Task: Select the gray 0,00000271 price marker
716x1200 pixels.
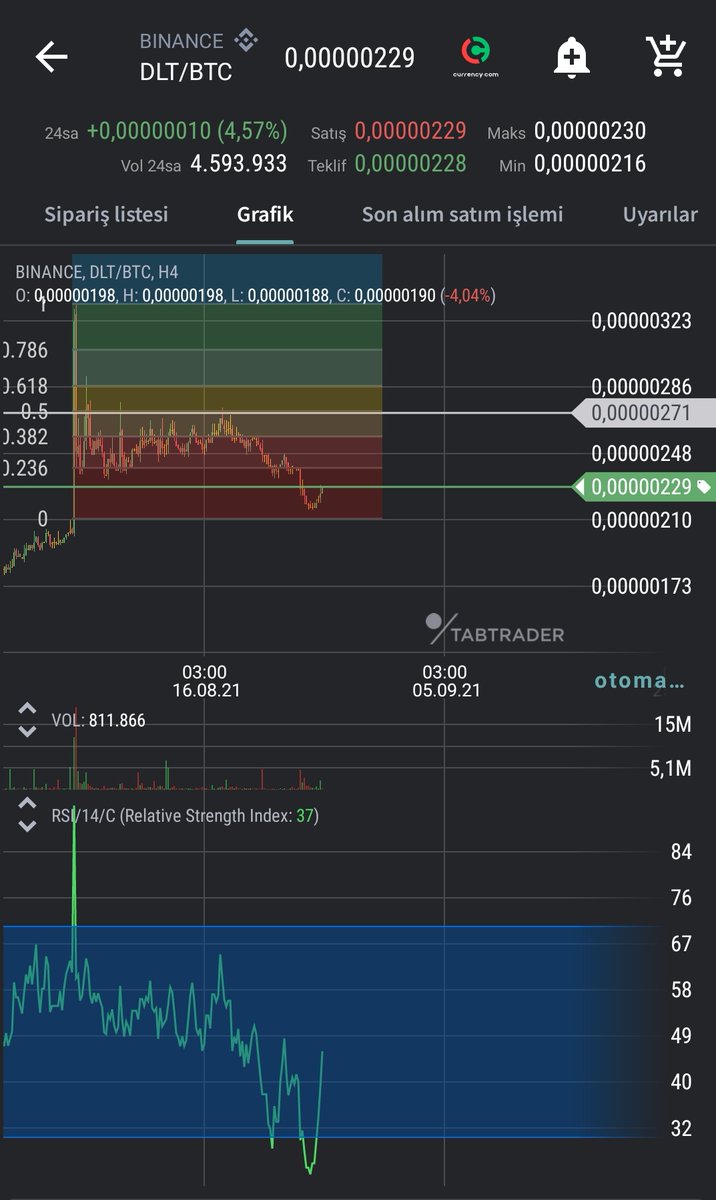Action: tap(644, 412)
